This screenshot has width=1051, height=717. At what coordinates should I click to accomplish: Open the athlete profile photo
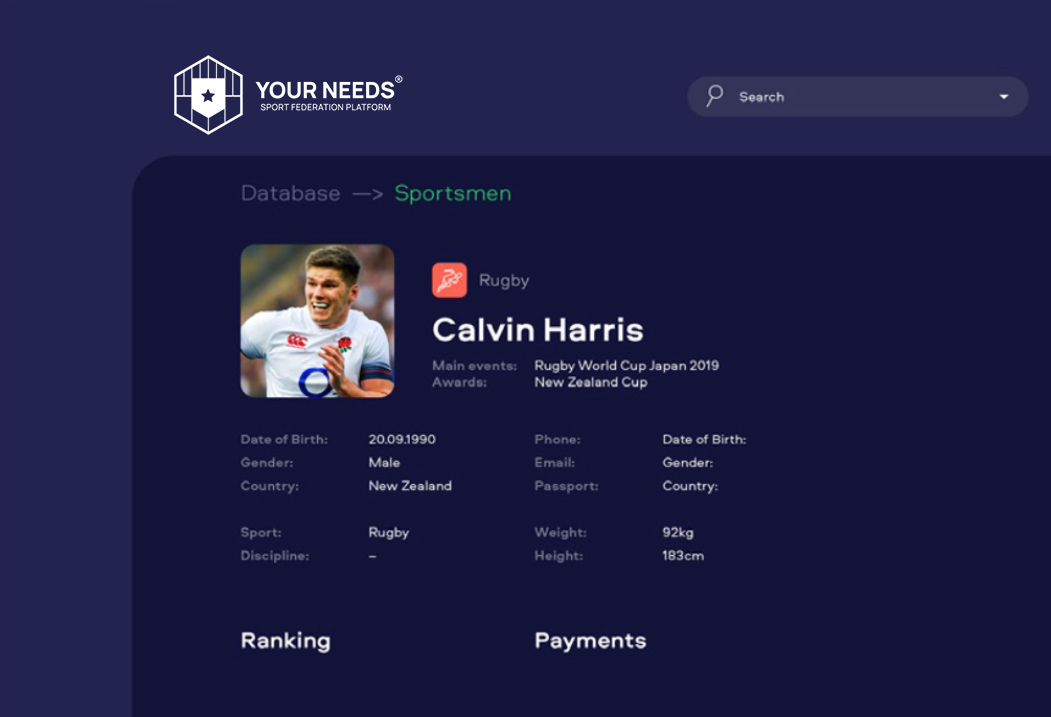tap(317, 320)
